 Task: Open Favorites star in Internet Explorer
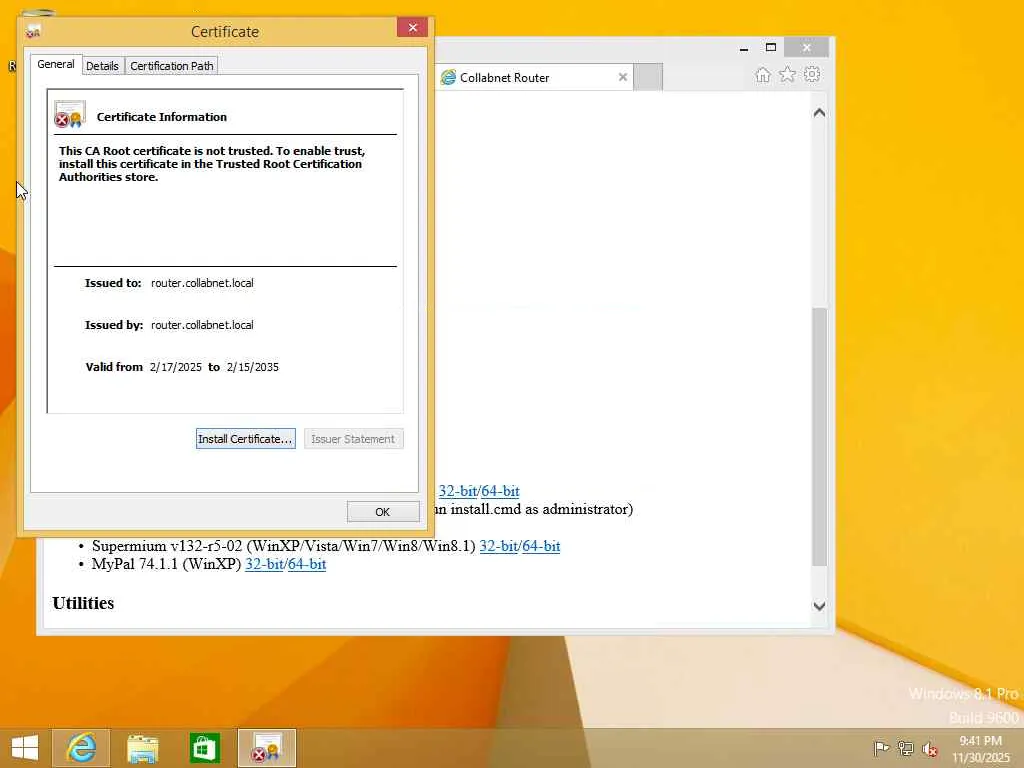tap(788, 74)
